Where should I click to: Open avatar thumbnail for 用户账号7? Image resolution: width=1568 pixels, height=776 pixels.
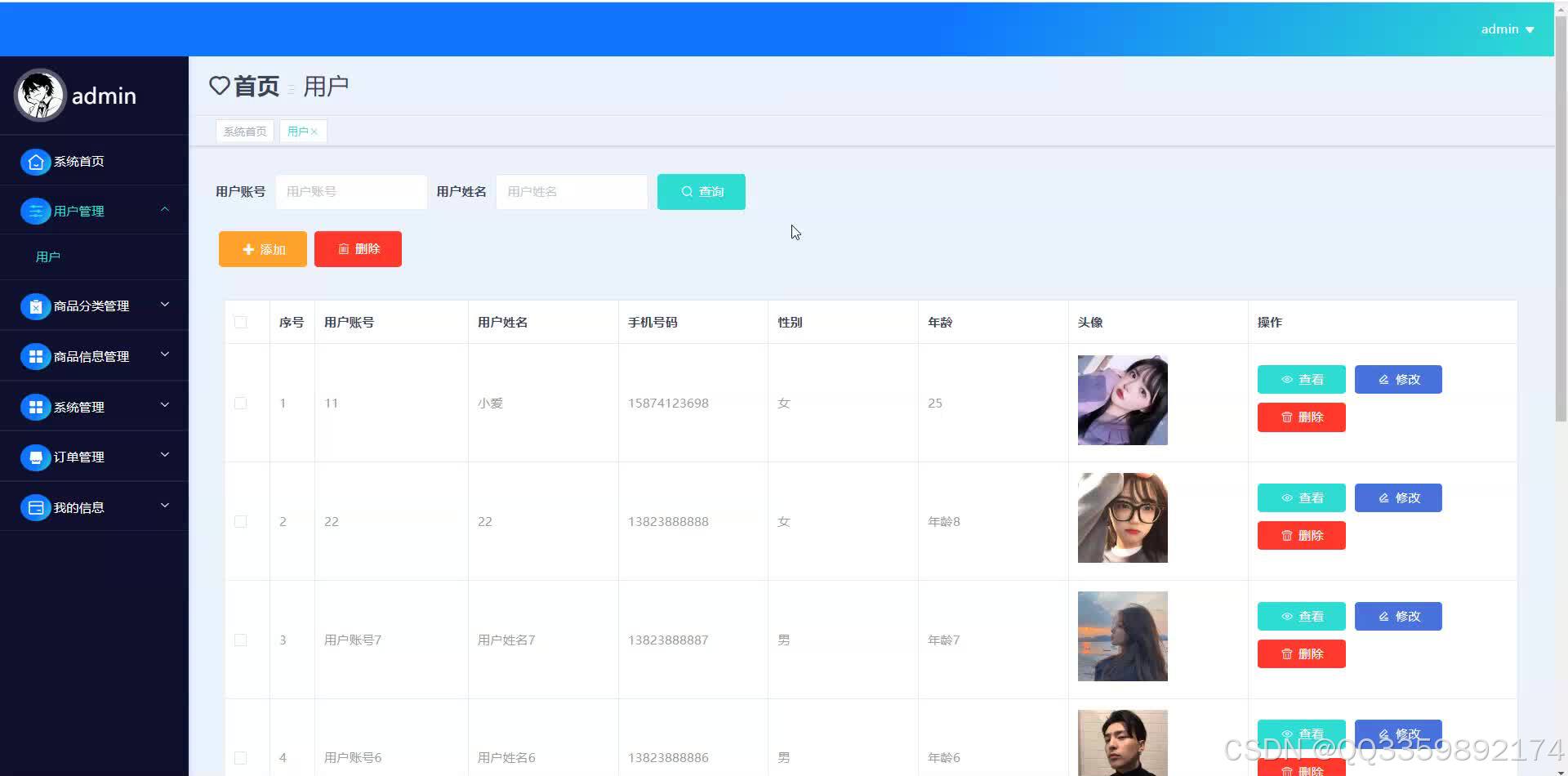click(x=1122, y=636)
